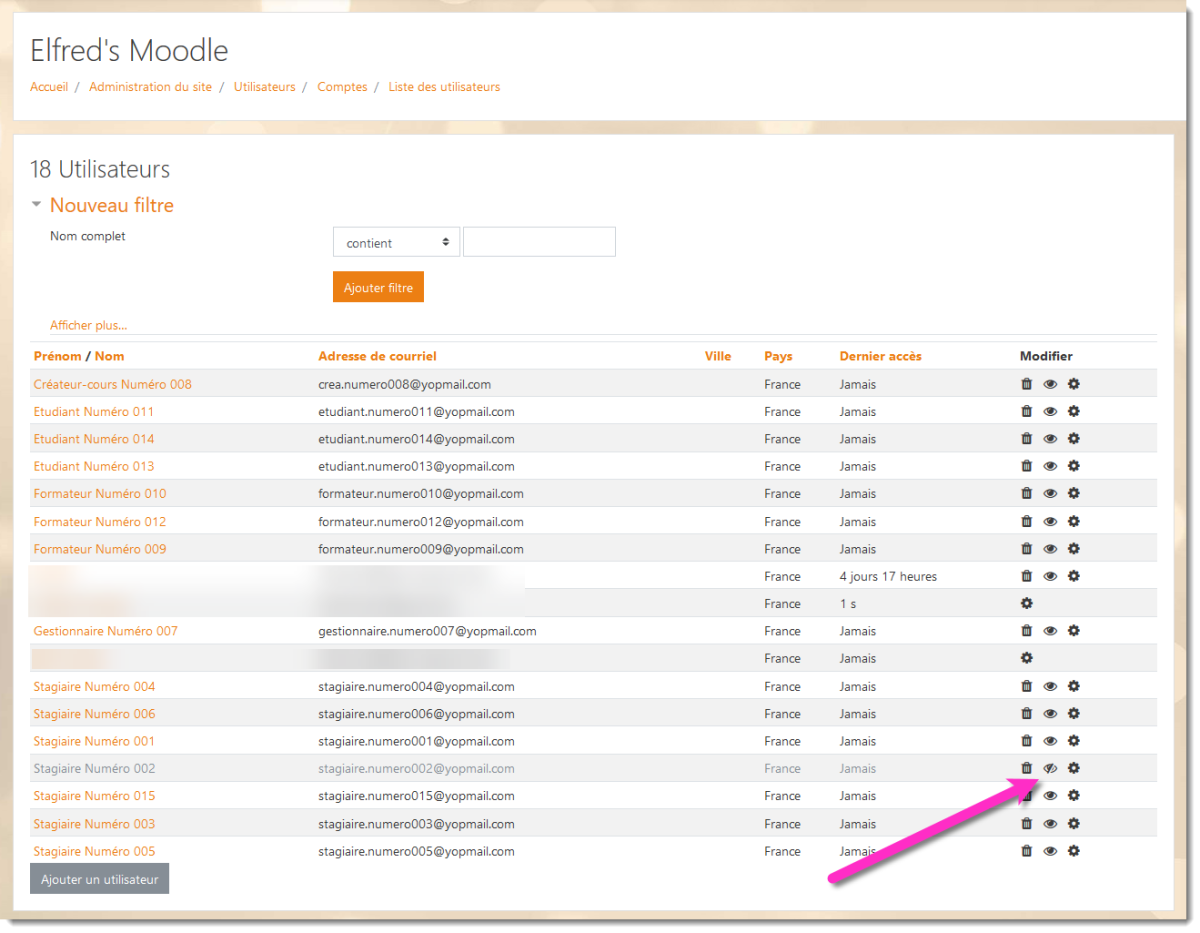Open profile of Stagiaire Numéro 001
Viewport: 1200px width, 933px height.
tap(94, 741)
